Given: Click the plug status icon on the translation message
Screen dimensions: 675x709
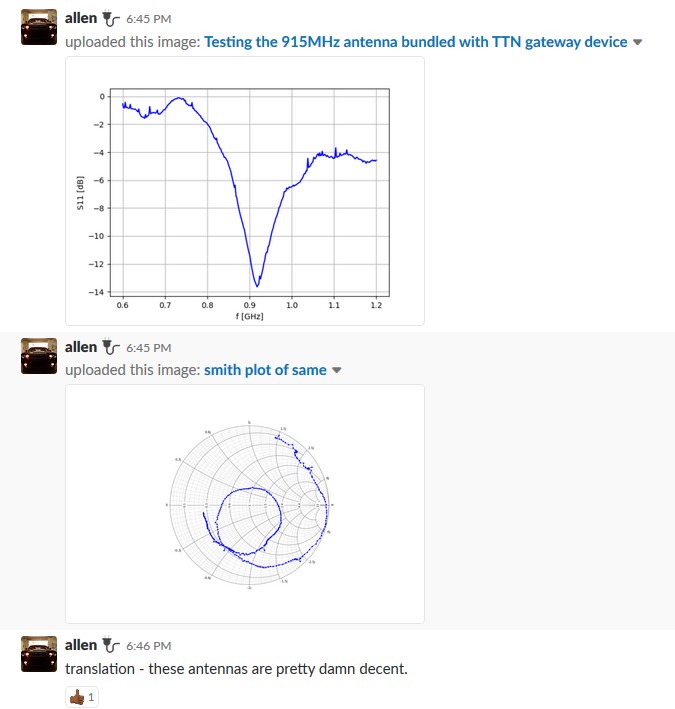Looking at the screenshot, I should pyautogui.click(x=111, y=645).
